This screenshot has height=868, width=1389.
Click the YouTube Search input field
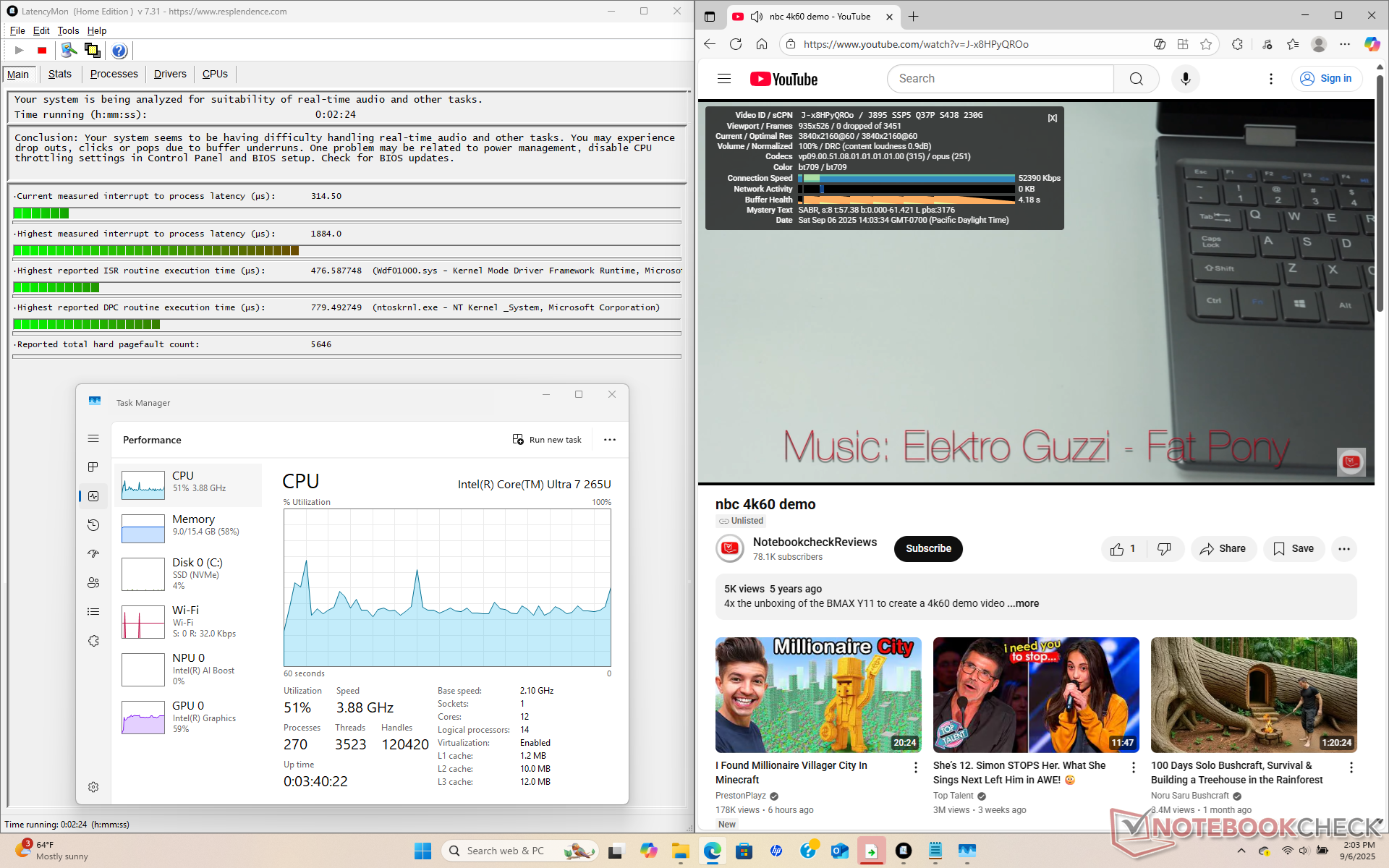(1000, 79)
